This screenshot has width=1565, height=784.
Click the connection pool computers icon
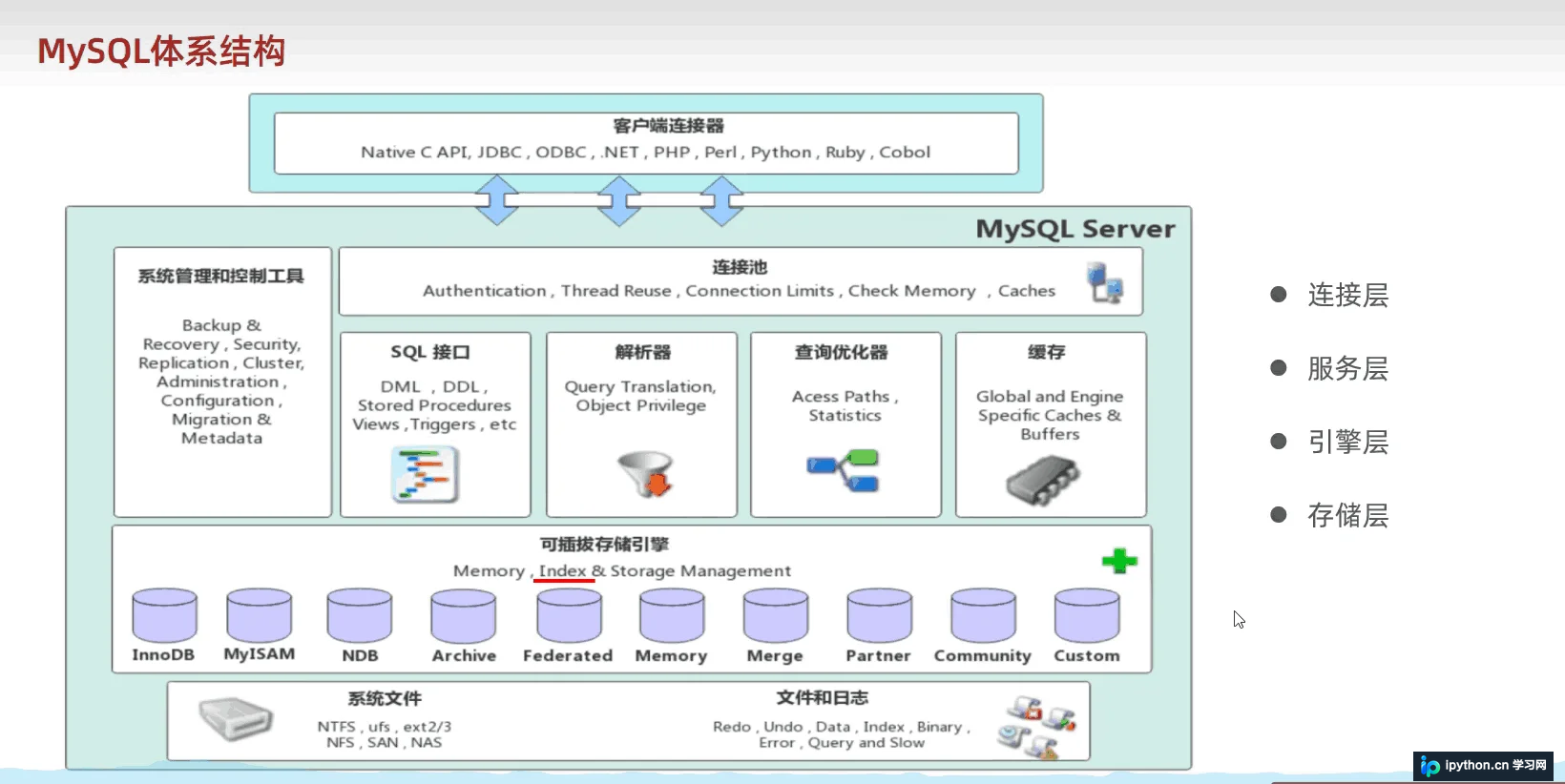coord(1106,283)
